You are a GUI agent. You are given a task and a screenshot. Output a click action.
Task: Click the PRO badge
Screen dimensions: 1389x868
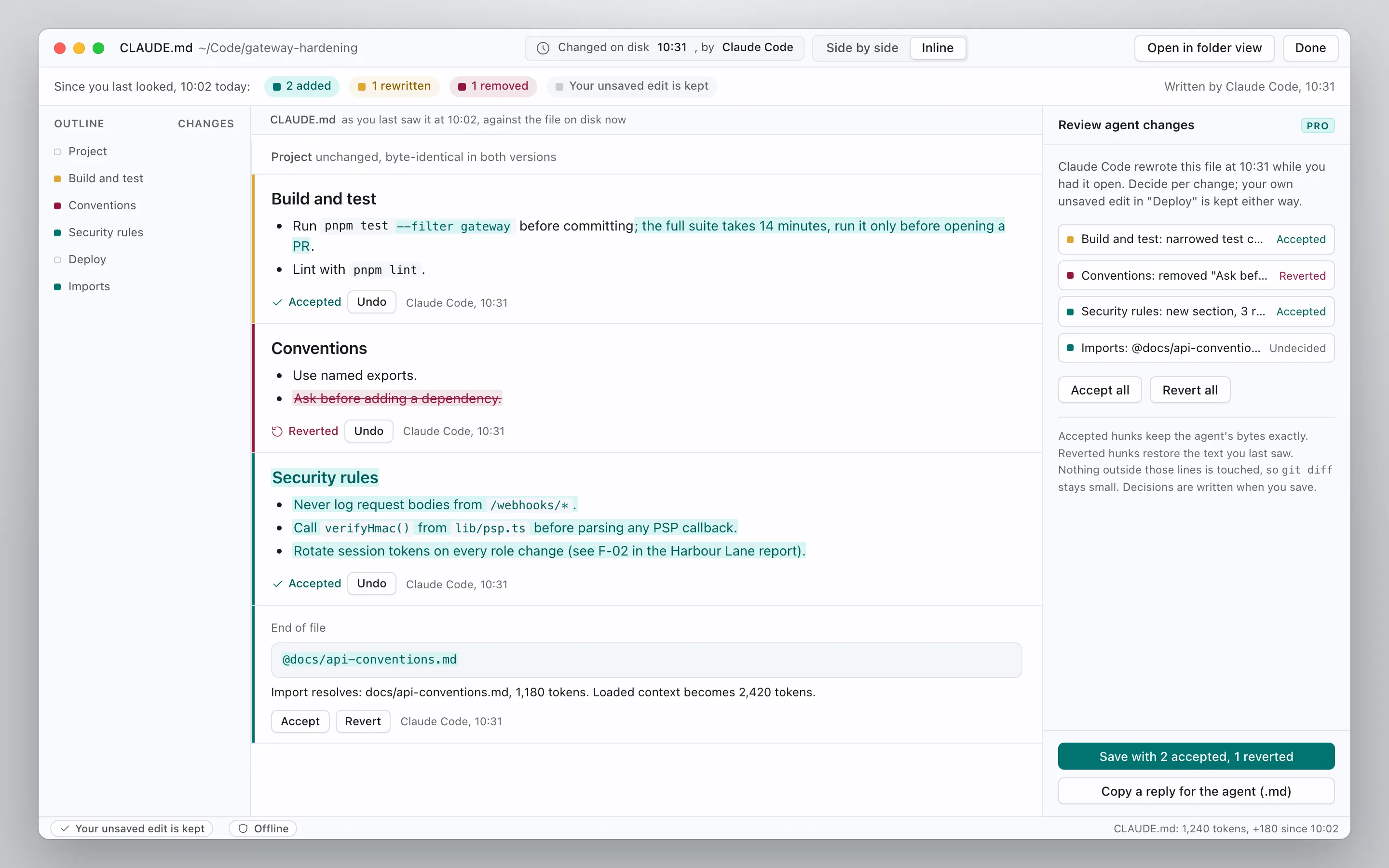coord(1317,126)
